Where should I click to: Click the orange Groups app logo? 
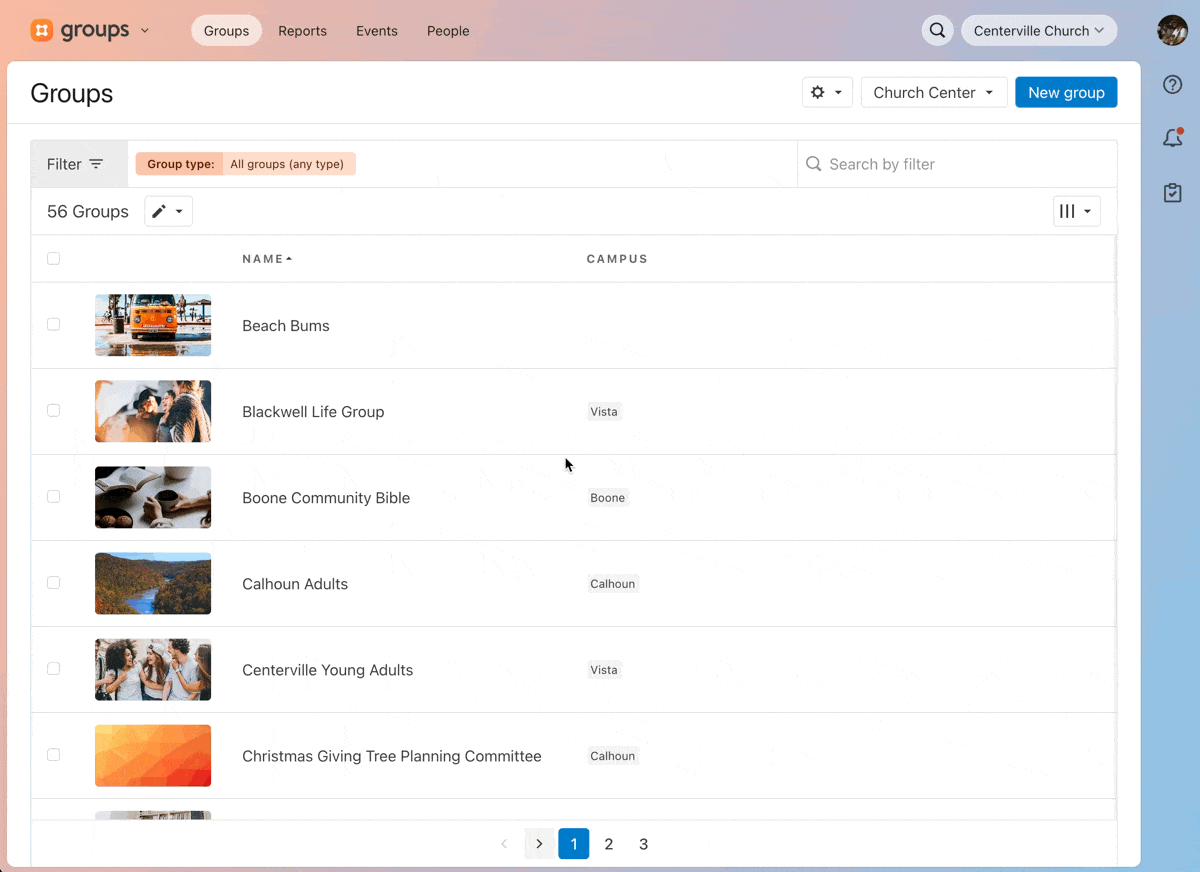[42, 31]
